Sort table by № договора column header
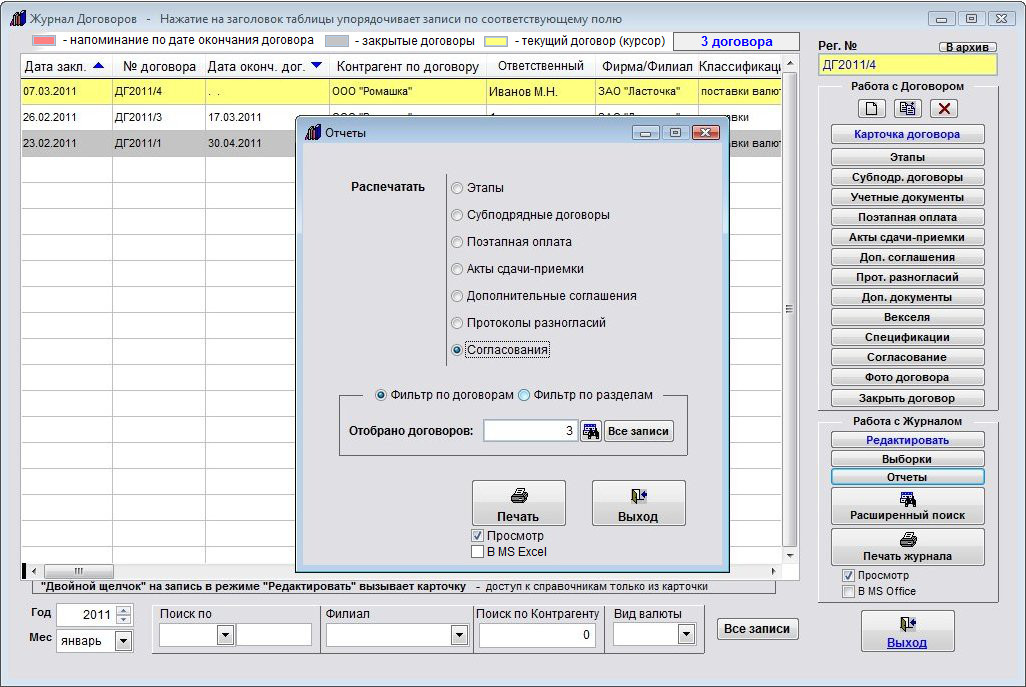Image resolution: width=1026 pixels, height=687 pixels. [158, 67]
